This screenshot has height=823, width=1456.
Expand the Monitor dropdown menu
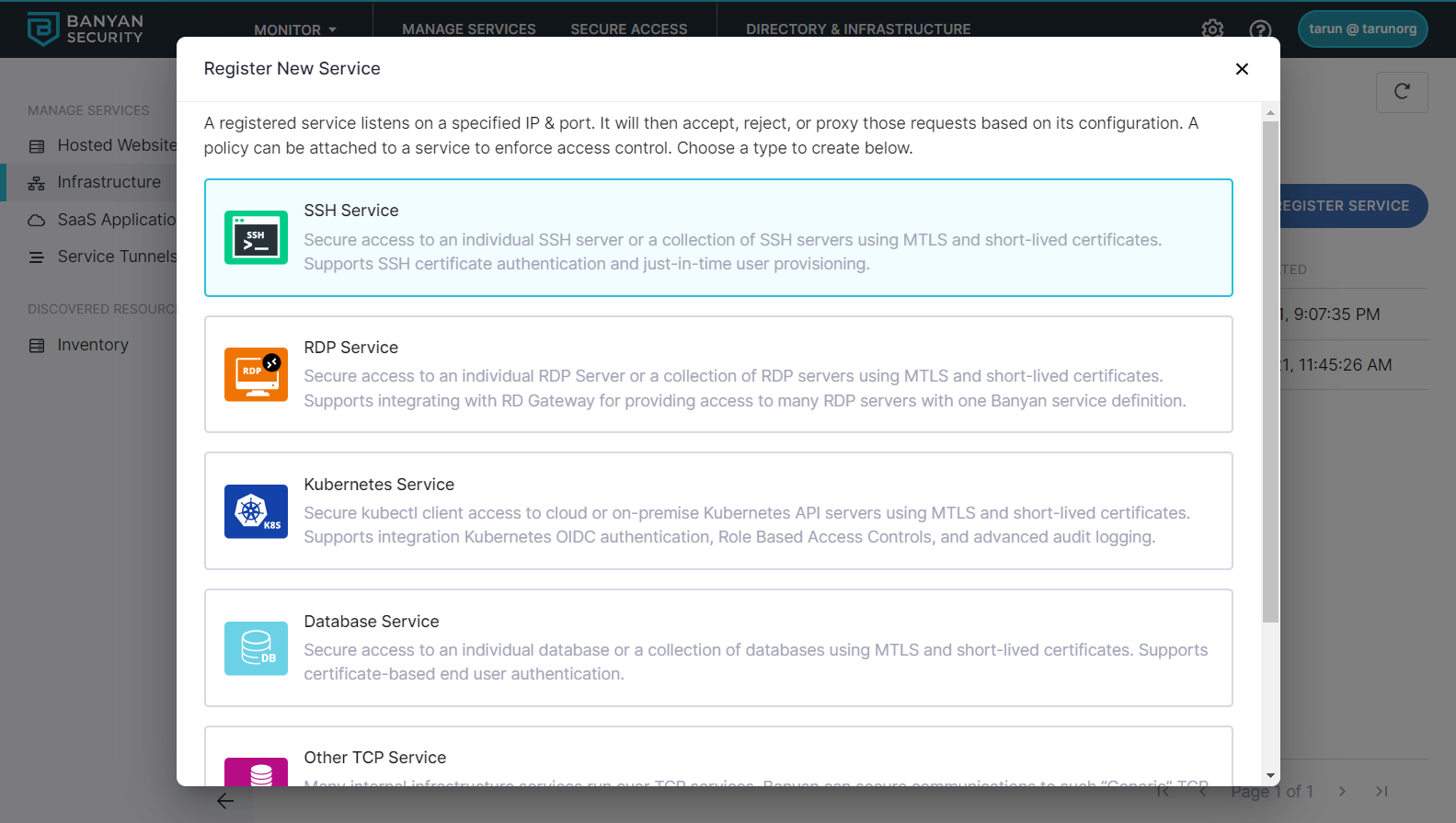[x=295, y=29]
